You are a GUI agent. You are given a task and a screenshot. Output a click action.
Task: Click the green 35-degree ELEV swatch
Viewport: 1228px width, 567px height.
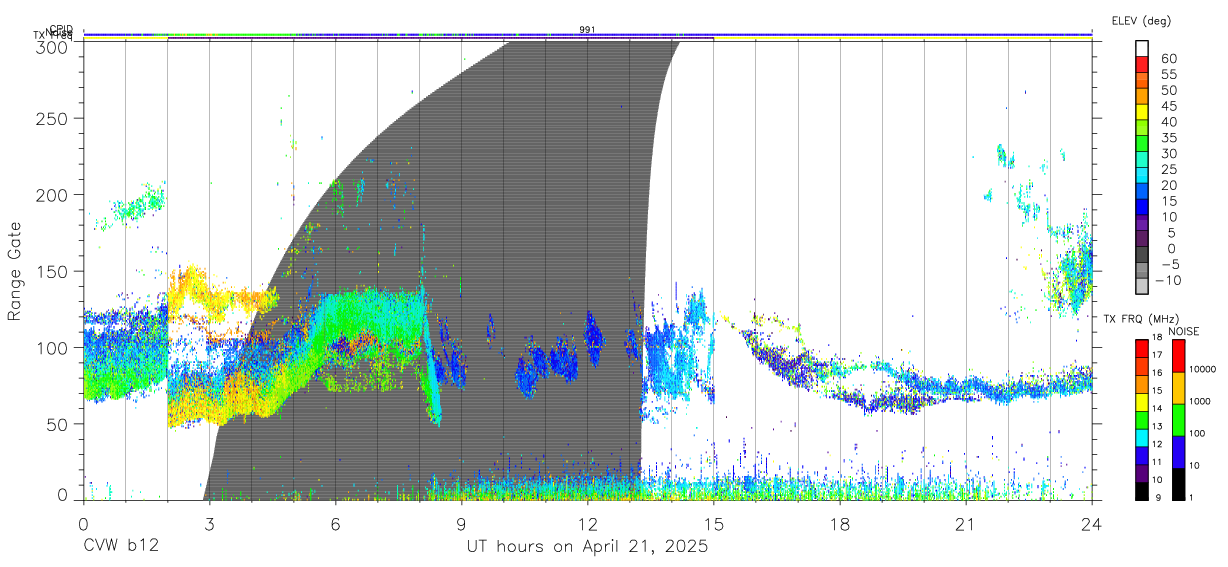pos(1143,144)
